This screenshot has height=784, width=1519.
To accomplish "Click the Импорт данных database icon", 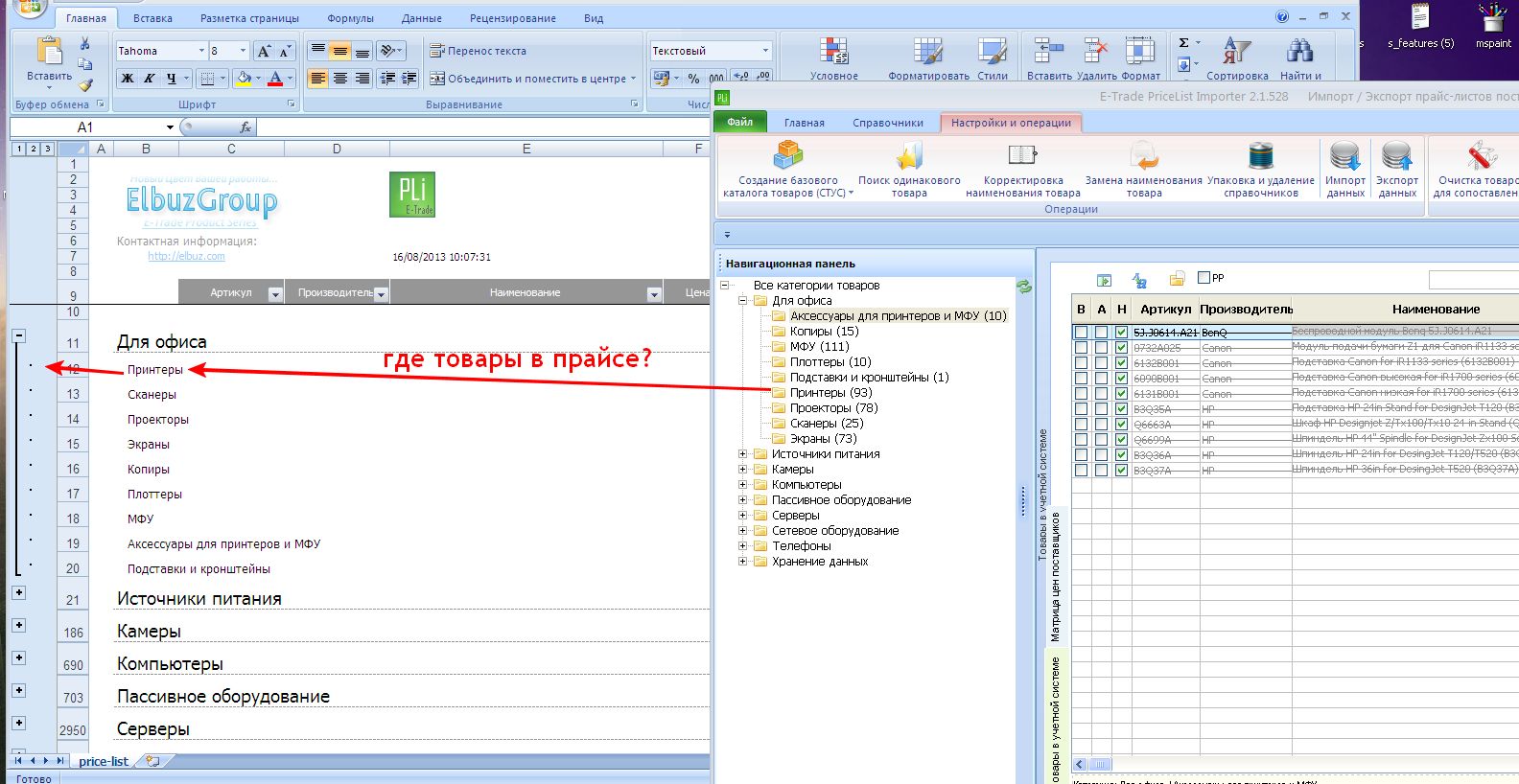I will click(x=1344, y=154).
